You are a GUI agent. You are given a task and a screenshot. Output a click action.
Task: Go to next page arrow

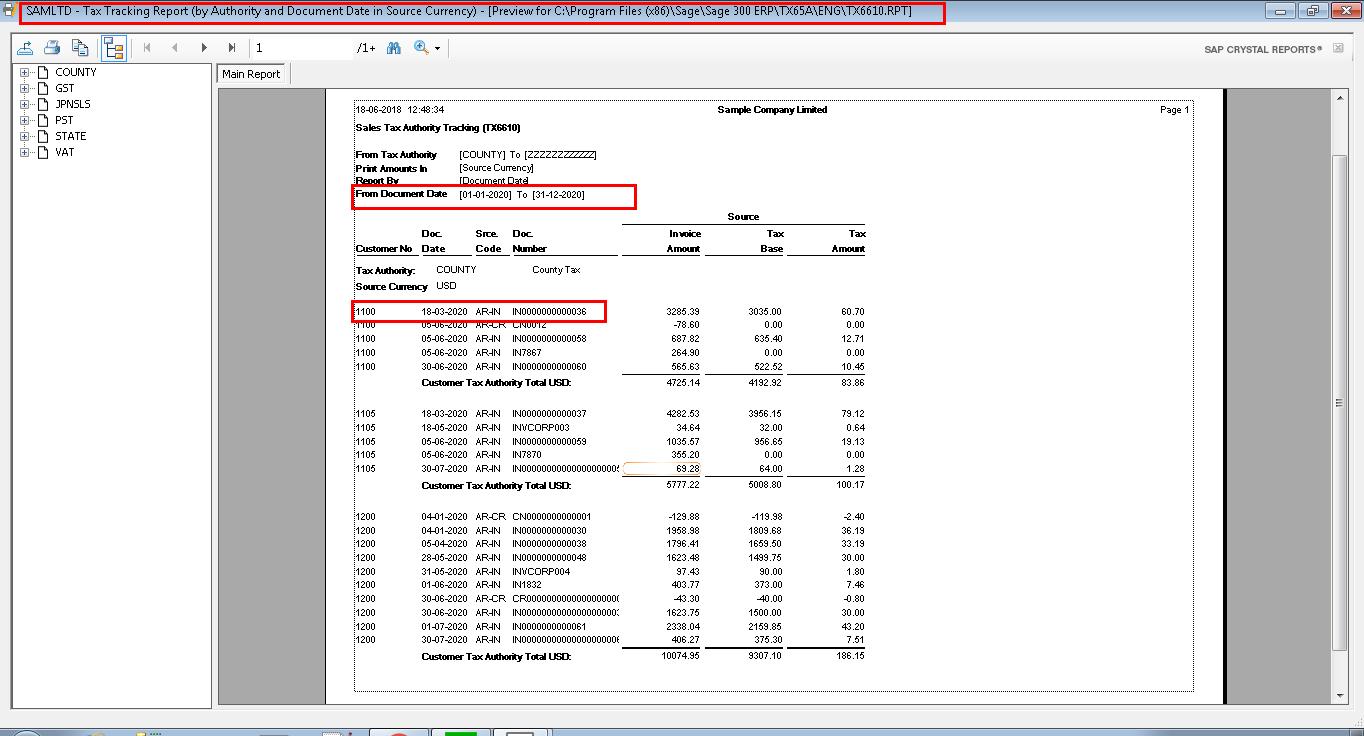pyautogui.click(x=204, y=48)
